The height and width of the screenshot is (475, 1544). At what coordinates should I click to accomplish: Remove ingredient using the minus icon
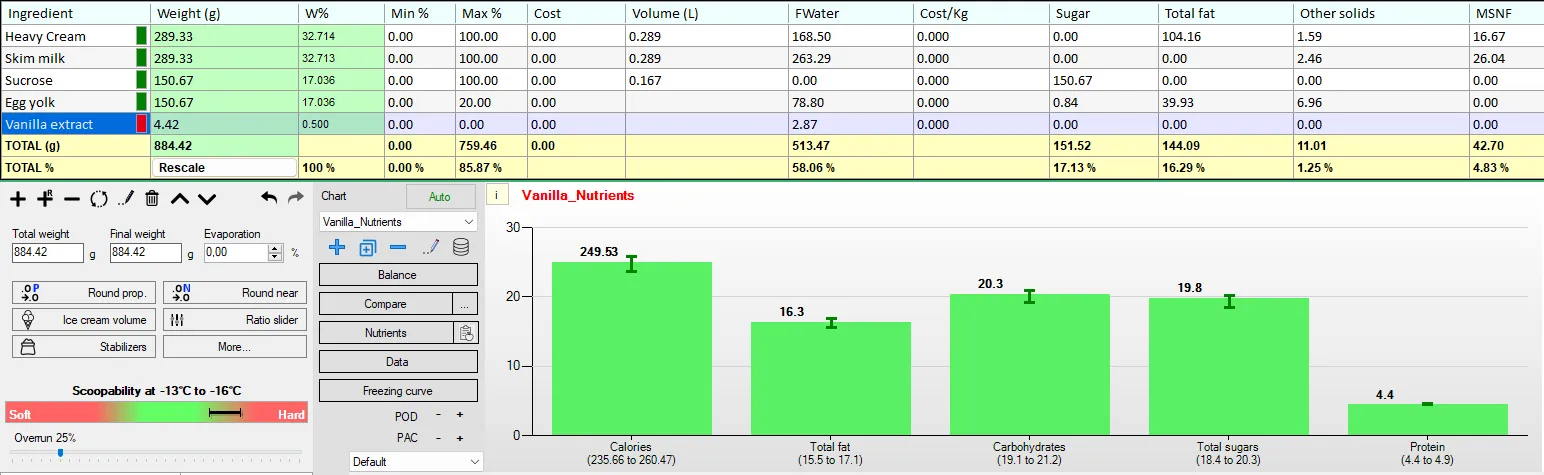point(71,199)
